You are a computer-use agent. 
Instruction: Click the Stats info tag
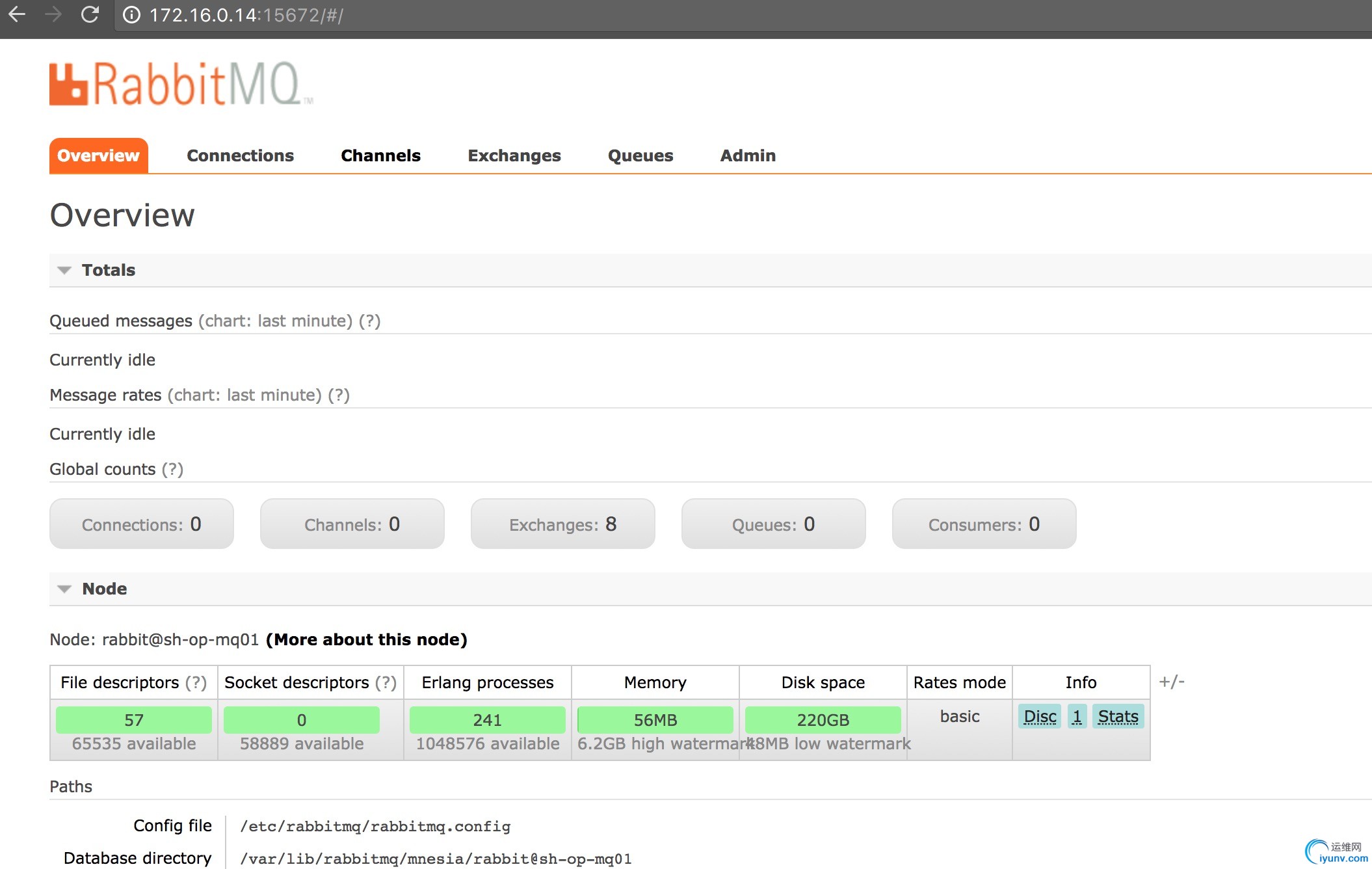coord(1118,716)
